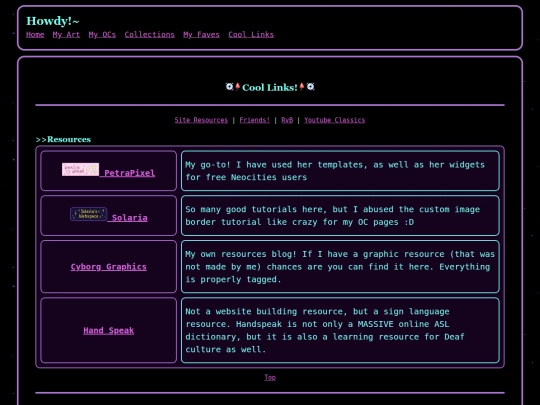This screenshot has width=540, height=405.
Task: Open the My Faves page
Action: pos(201,34)
